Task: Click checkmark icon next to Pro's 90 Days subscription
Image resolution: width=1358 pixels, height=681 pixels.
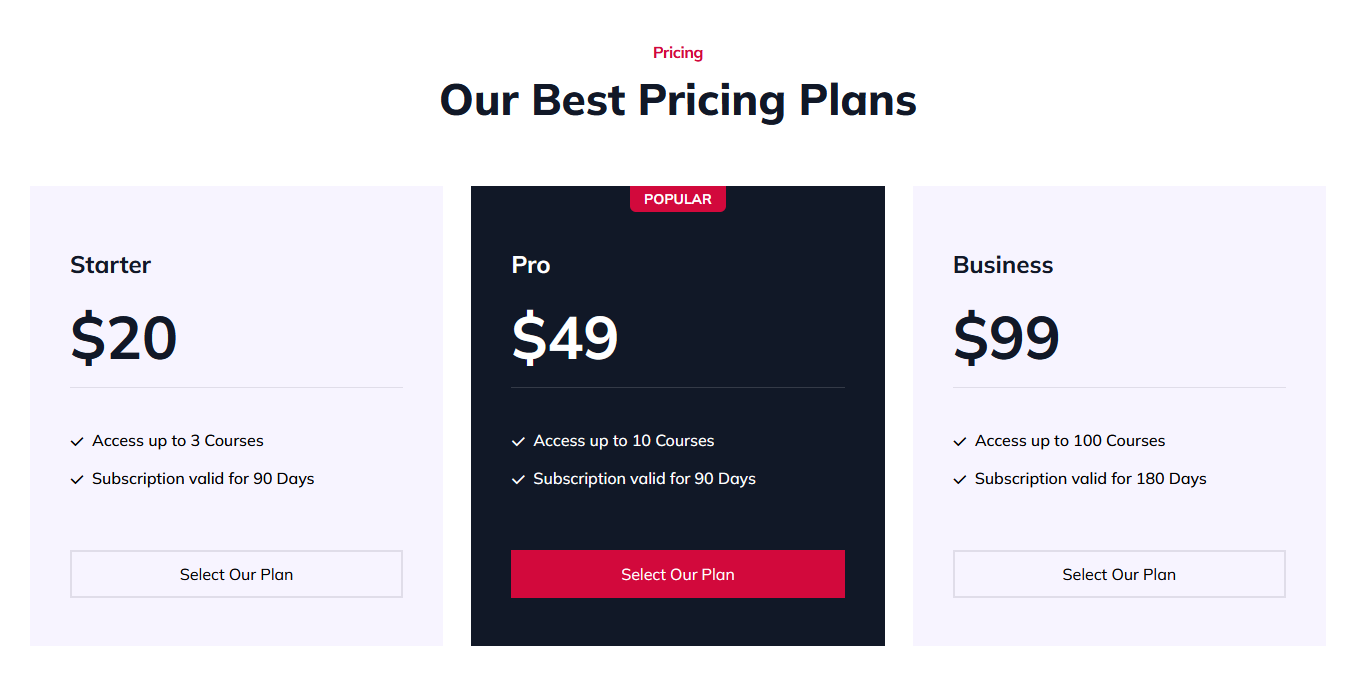Action: click(518, 479)
